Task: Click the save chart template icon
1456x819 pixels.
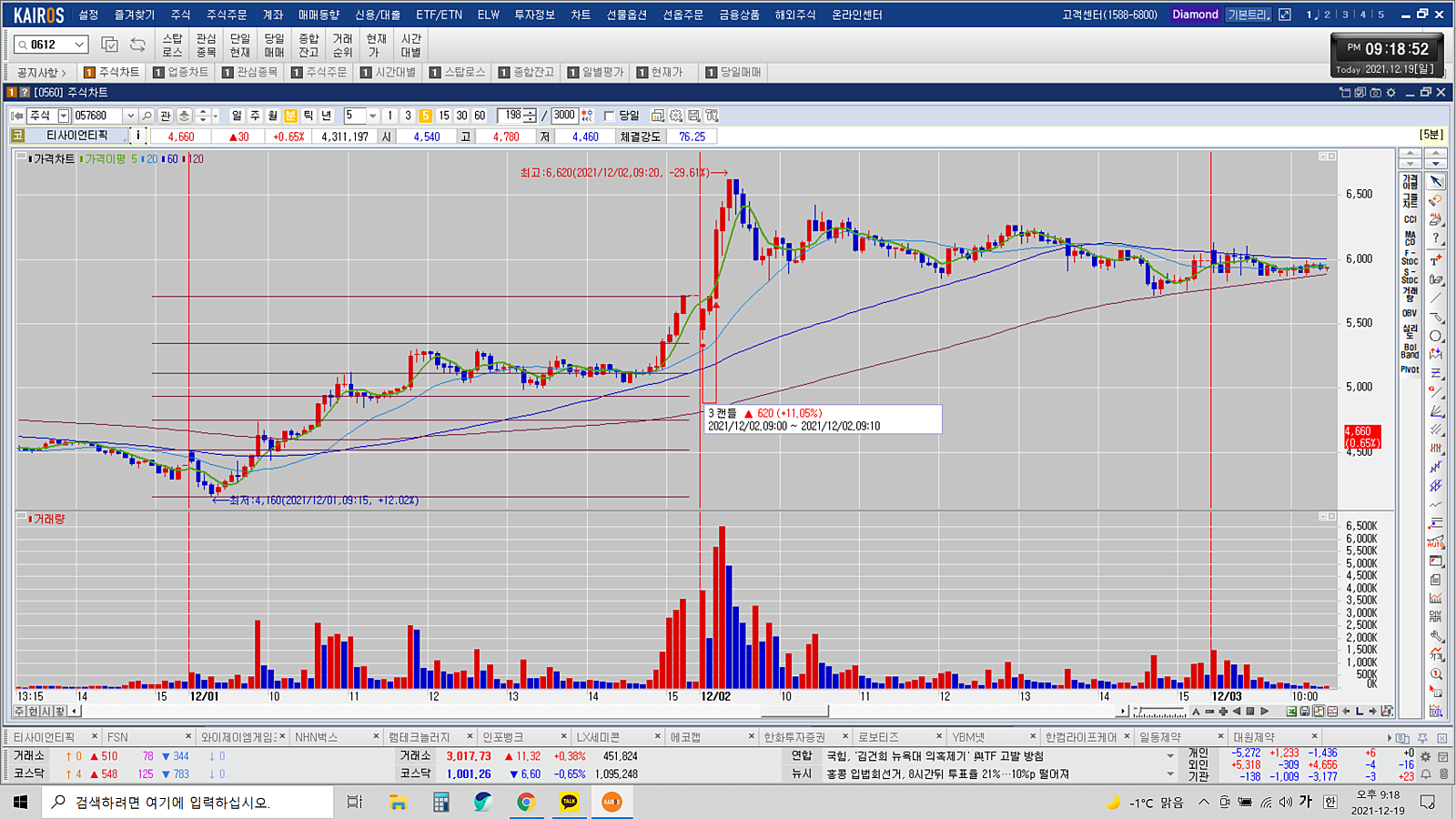Action: pos(693,116)
